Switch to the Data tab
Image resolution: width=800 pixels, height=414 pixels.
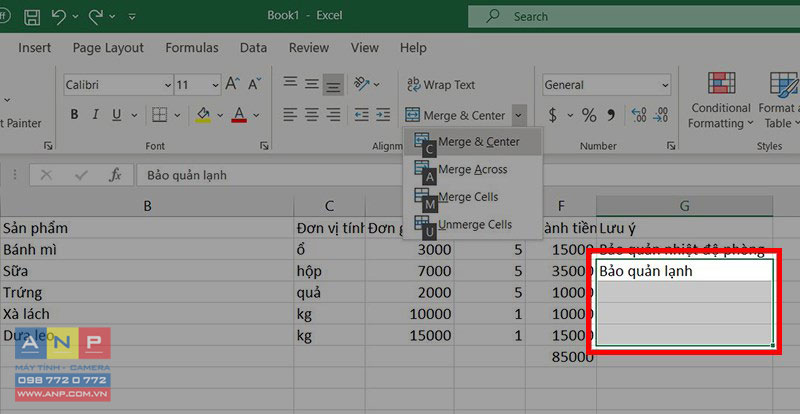coord(254,48)
